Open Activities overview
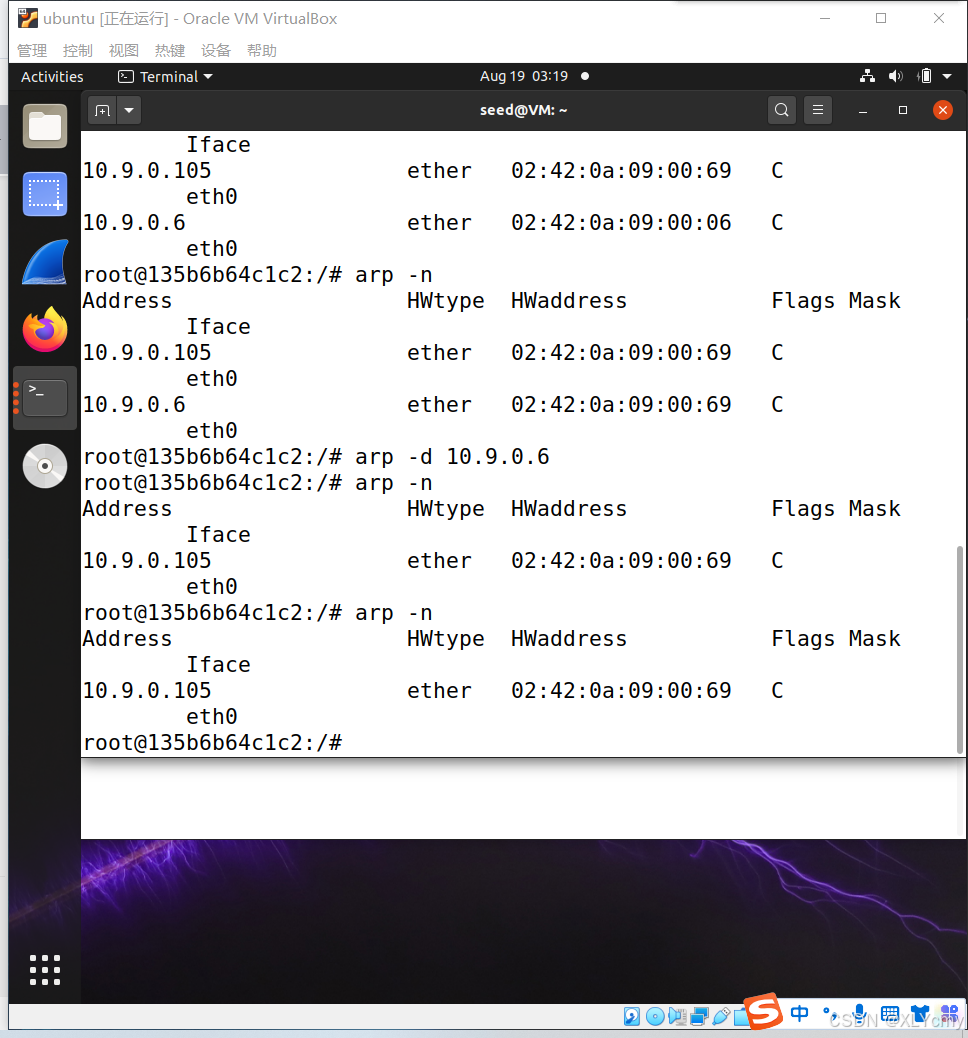 [x=52, y=77]
